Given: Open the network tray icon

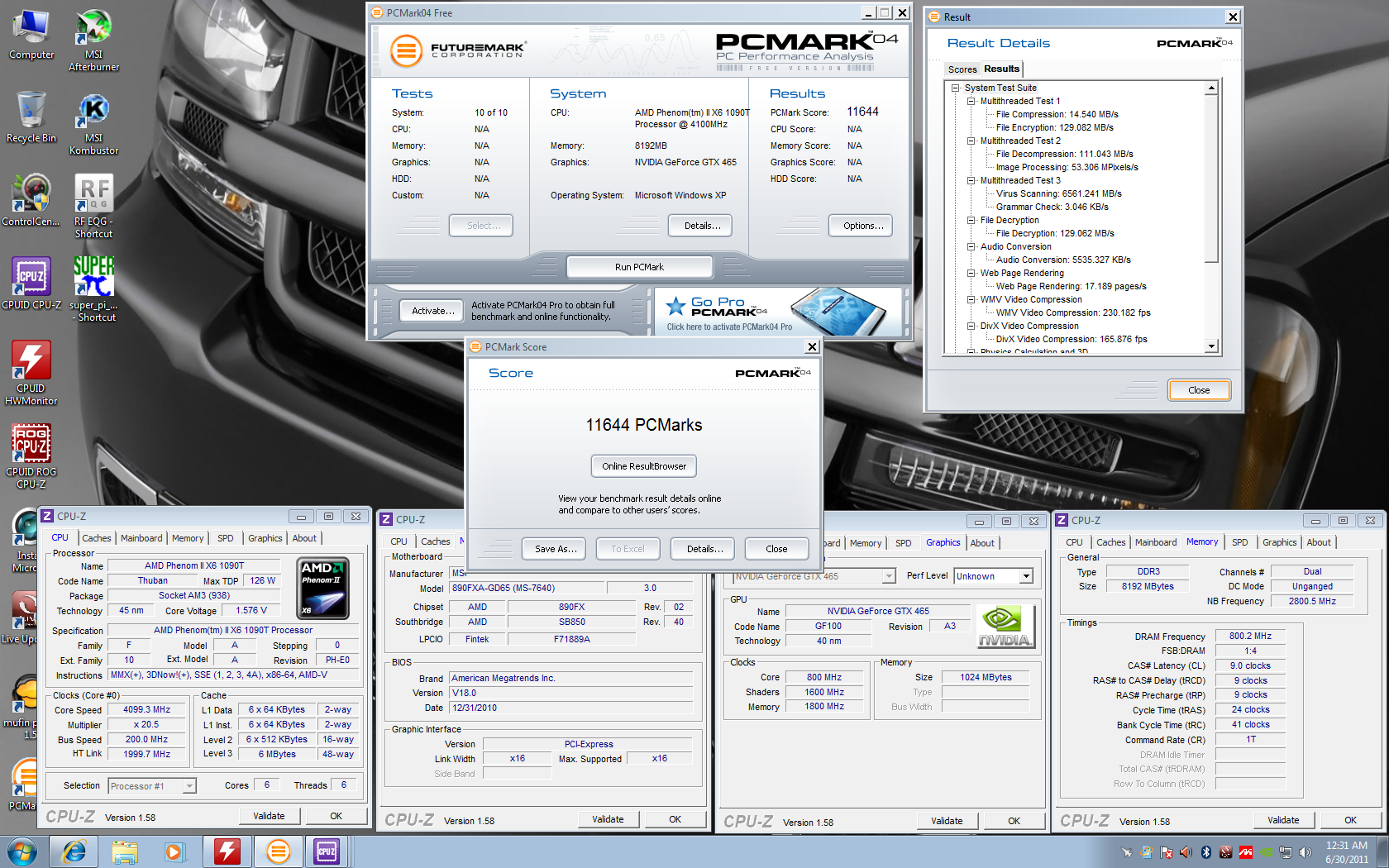Looking at the screenshot, I should [1285, 852].
